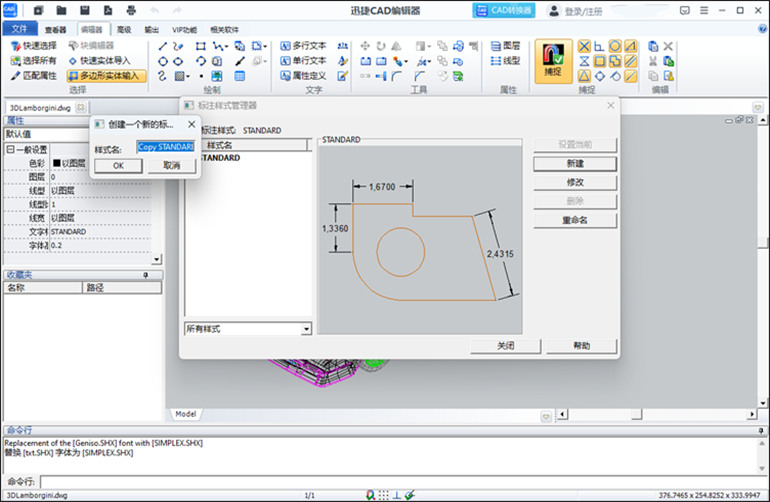Select the Point drawing tool

point(201,76)
